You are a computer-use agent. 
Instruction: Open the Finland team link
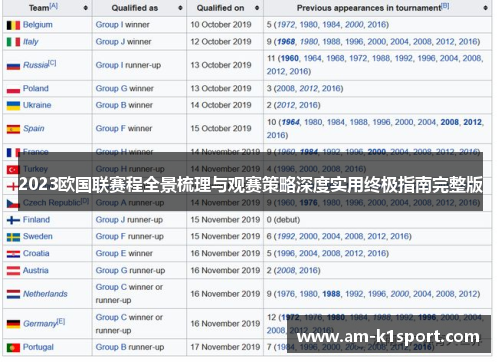click(36, 220)
